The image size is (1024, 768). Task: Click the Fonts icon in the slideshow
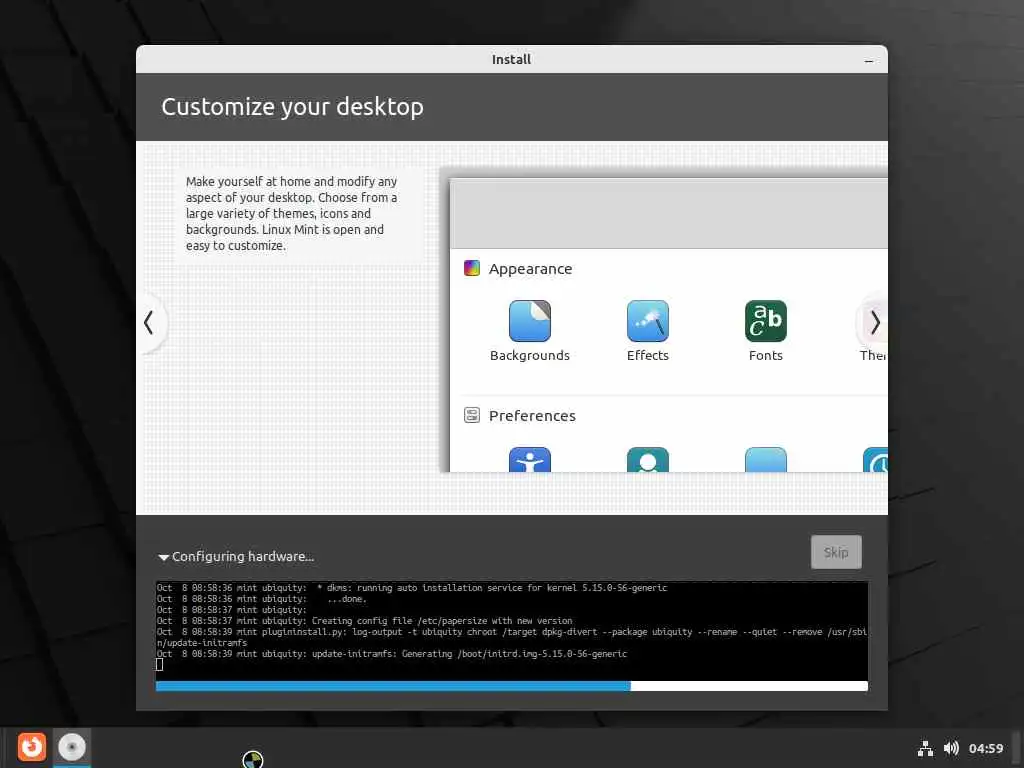tap(765, 321)
